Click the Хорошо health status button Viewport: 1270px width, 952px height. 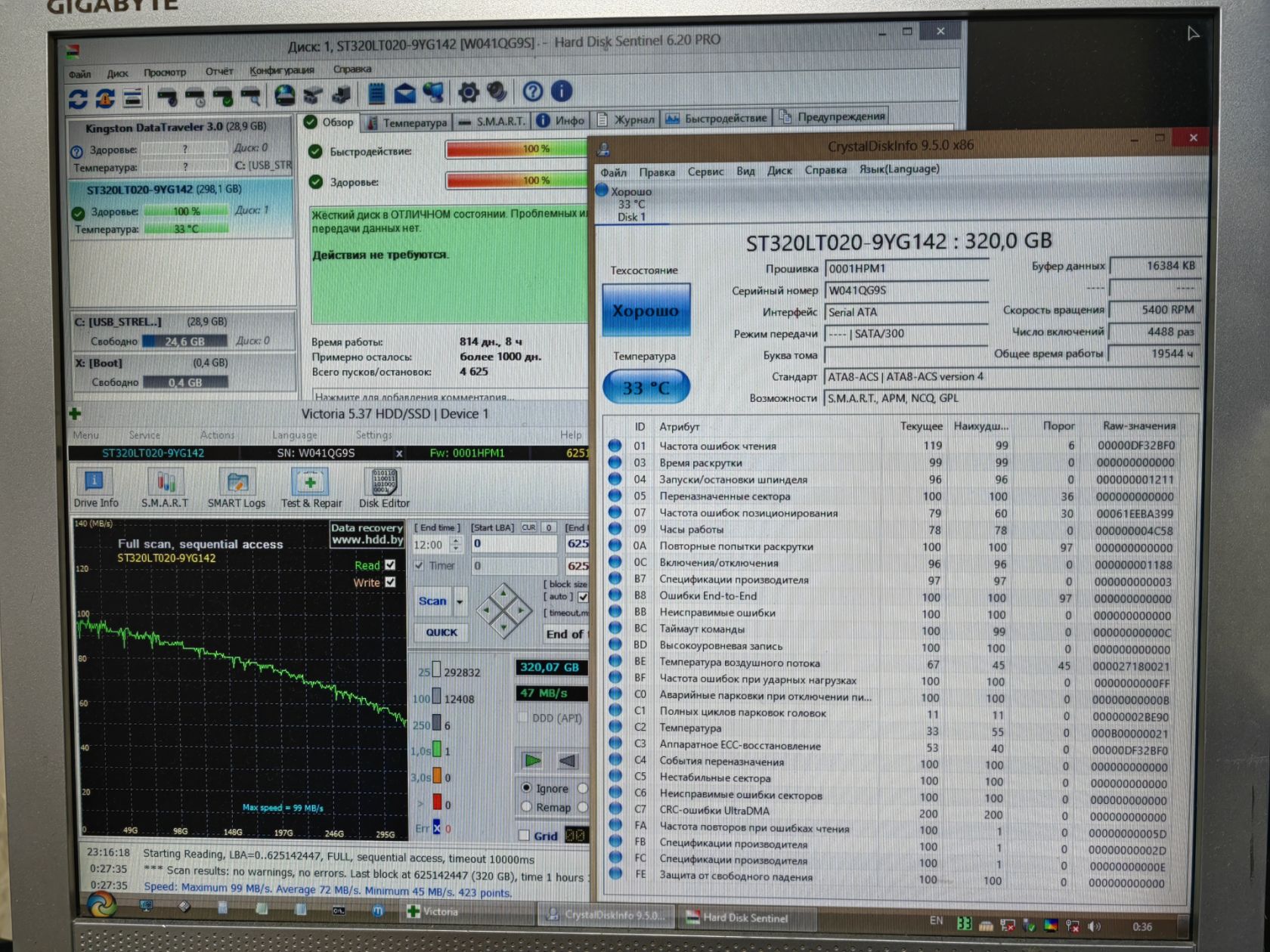coord(646,310)
